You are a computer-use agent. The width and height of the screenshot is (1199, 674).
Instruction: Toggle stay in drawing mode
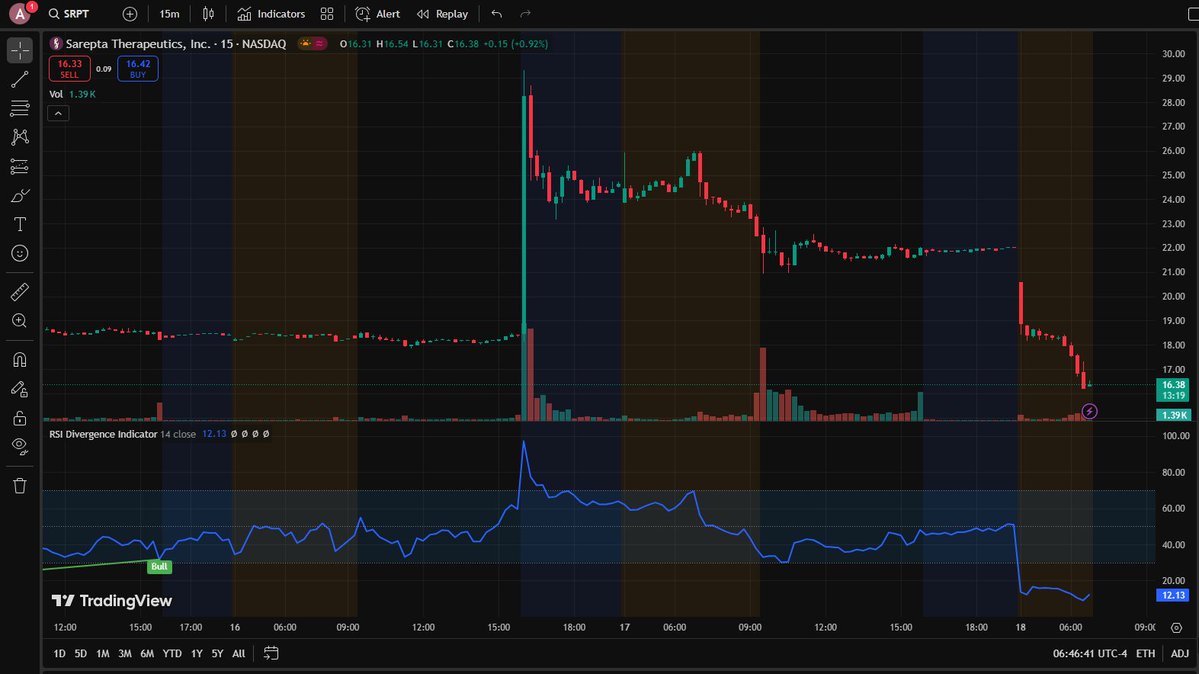pyautogui.click(x=20, y=389)
